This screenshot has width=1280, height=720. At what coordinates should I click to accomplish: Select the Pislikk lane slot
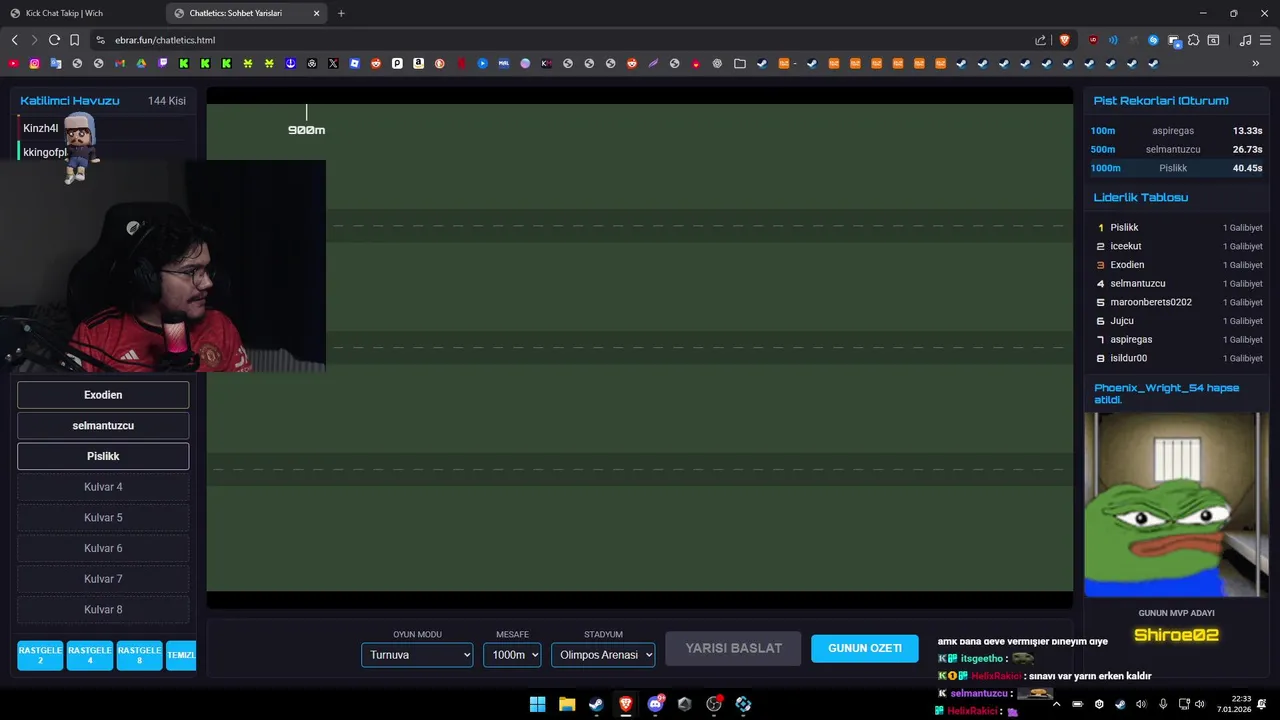pos(103,456)
